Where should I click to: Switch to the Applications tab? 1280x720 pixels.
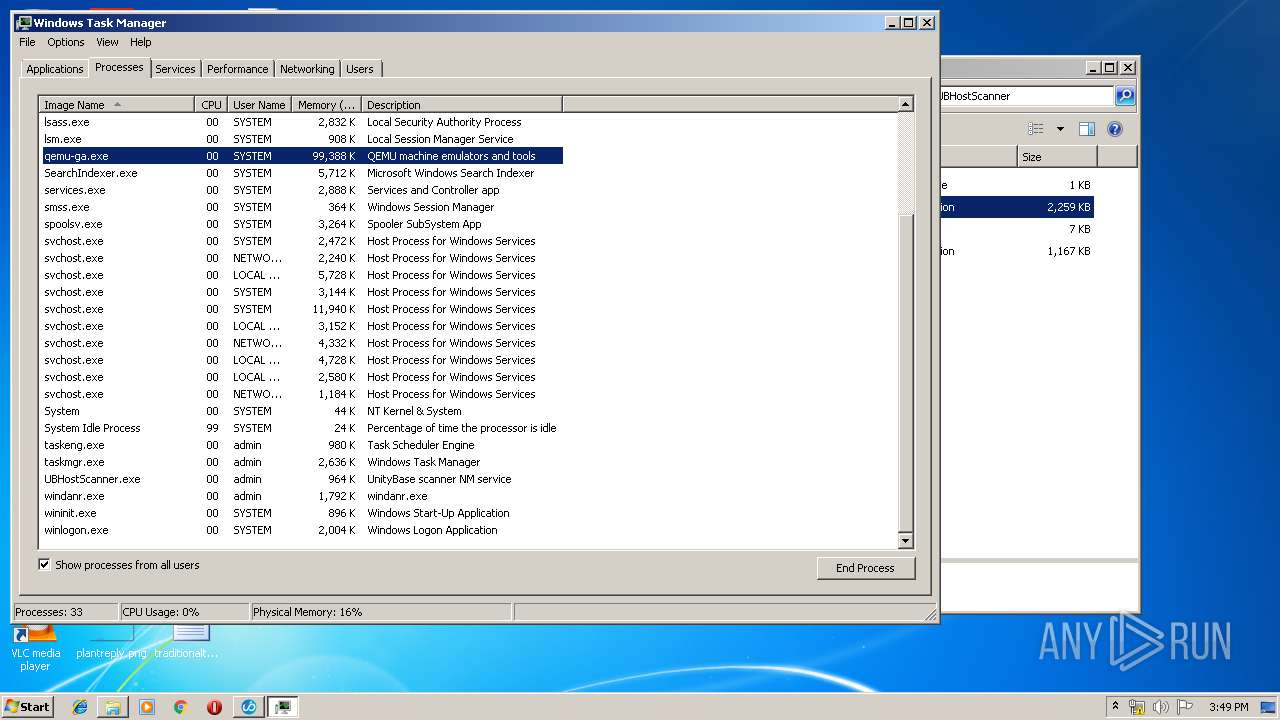[x=55, y=69]
